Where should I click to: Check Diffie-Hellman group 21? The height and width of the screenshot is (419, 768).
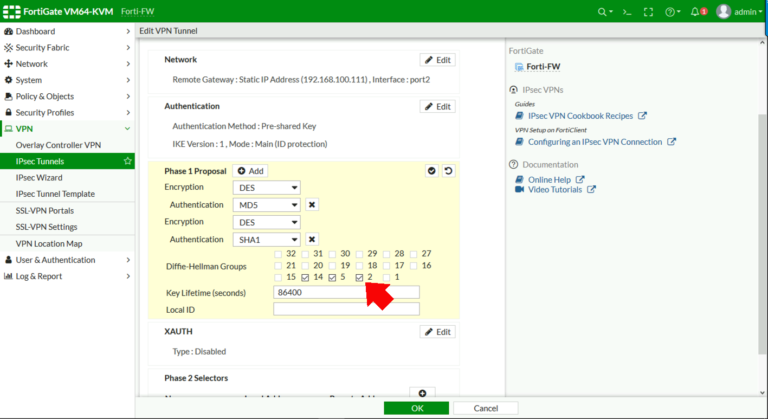pos(278,266)
